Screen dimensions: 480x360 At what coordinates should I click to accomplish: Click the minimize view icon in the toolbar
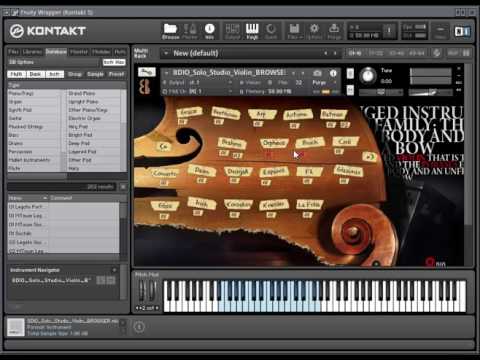(440, 31)
